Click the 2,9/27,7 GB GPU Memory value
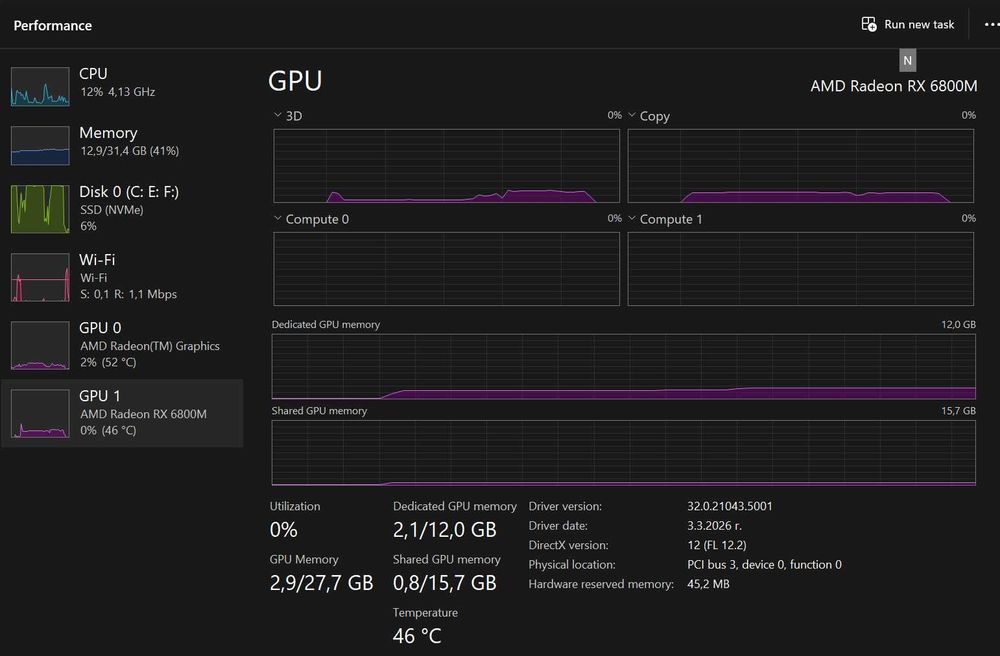This screenshot has width=1000, height=656. (x=321, y=583)
